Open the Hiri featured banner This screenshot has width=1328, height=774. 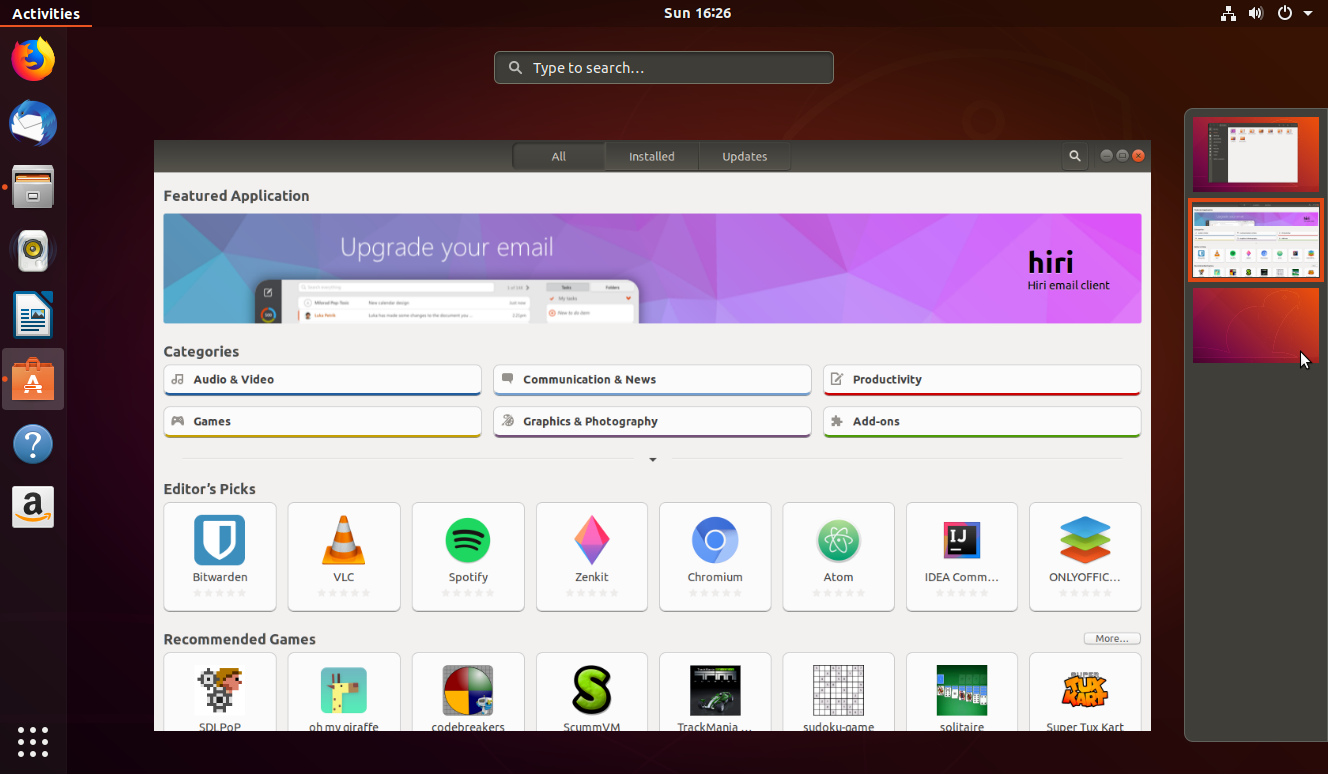(652, 268)
